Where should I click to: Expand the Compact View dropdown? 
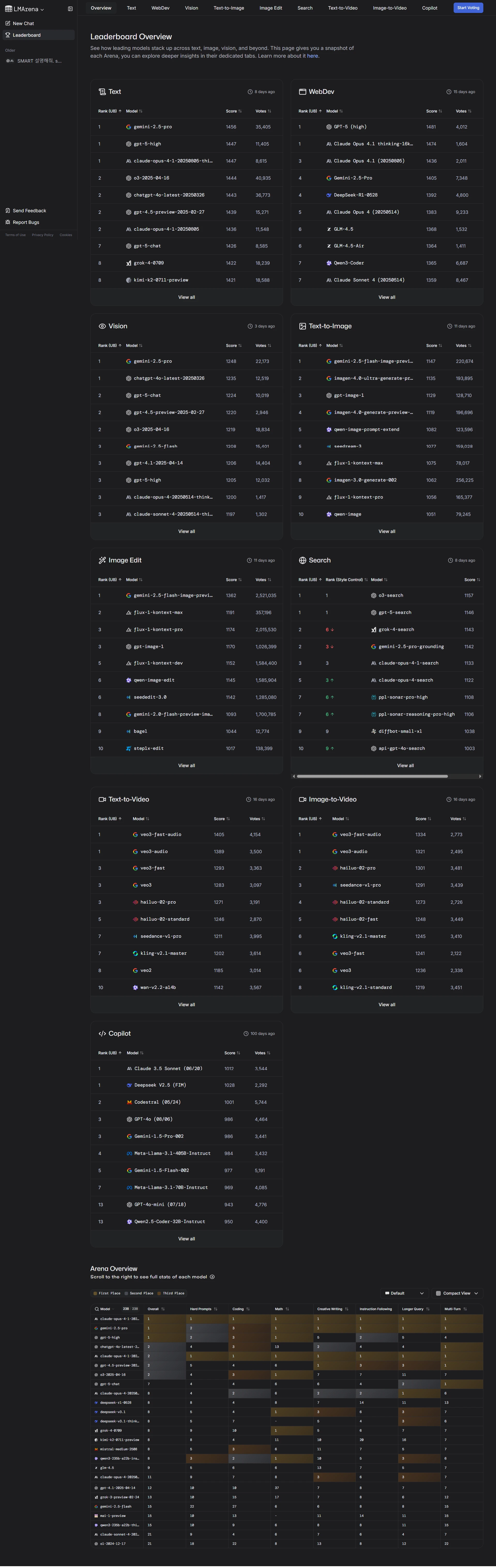(457, 1293)
